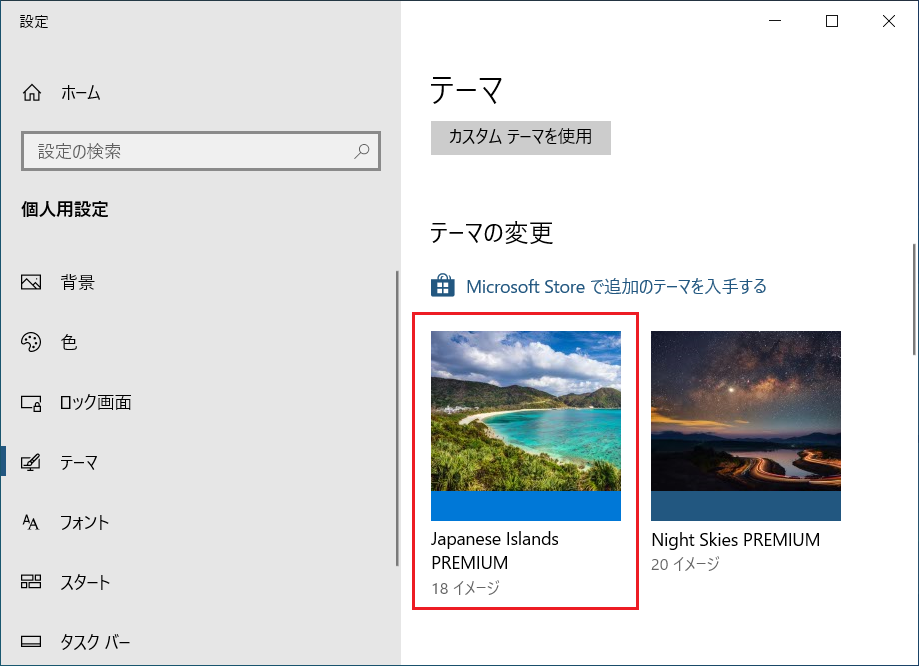Click the テーマの変更 heading
Image resolution: width=919 pixels, height=666 pixels.
pyautogui.click(x=491, y=233)
